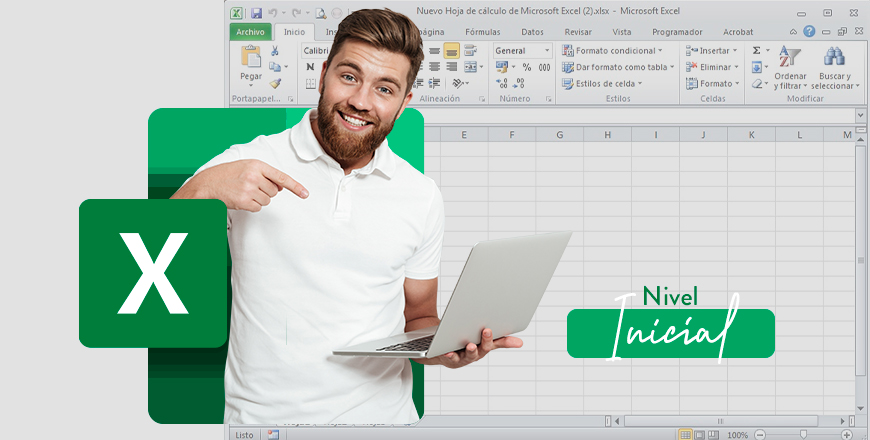Open the blue Help question mark icon
Viewport: 870px width, 440px height.
809,32
